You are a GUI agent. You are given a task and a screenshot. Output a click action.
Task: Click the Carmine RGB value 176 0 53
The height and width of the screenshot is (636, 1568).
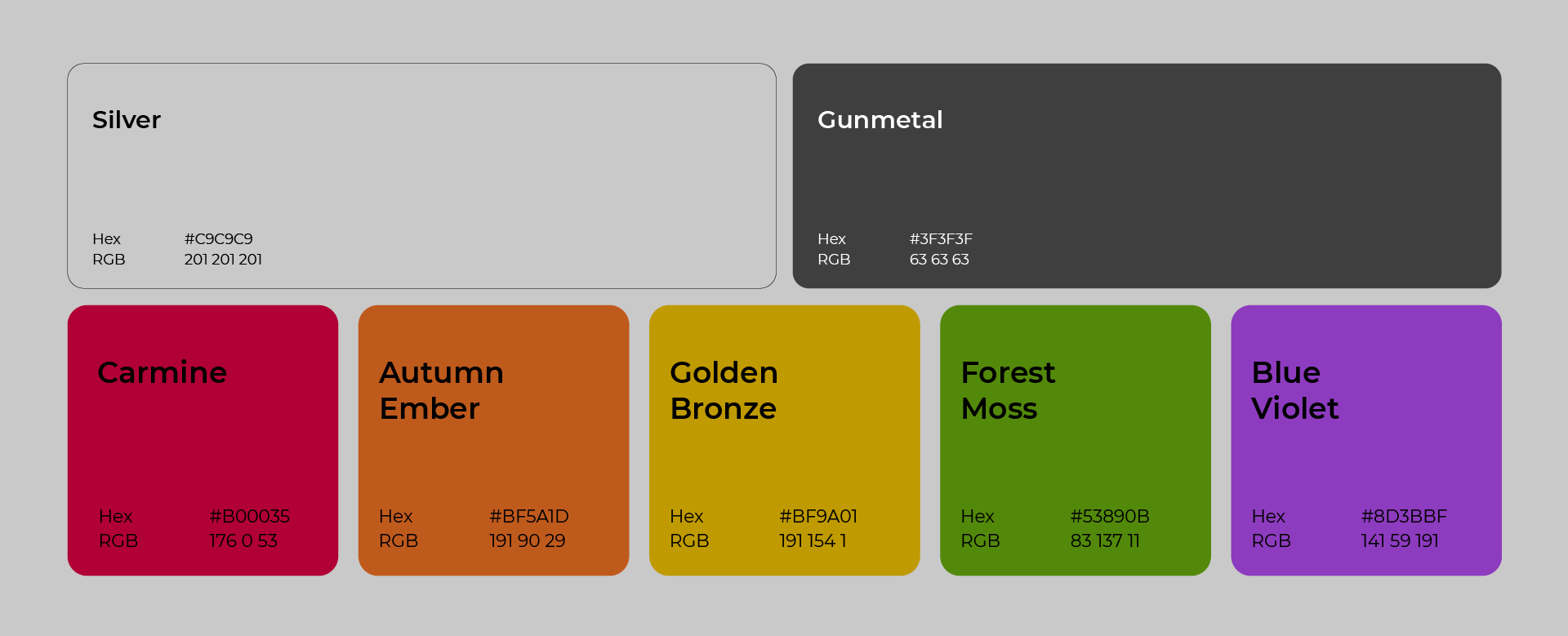243,541
